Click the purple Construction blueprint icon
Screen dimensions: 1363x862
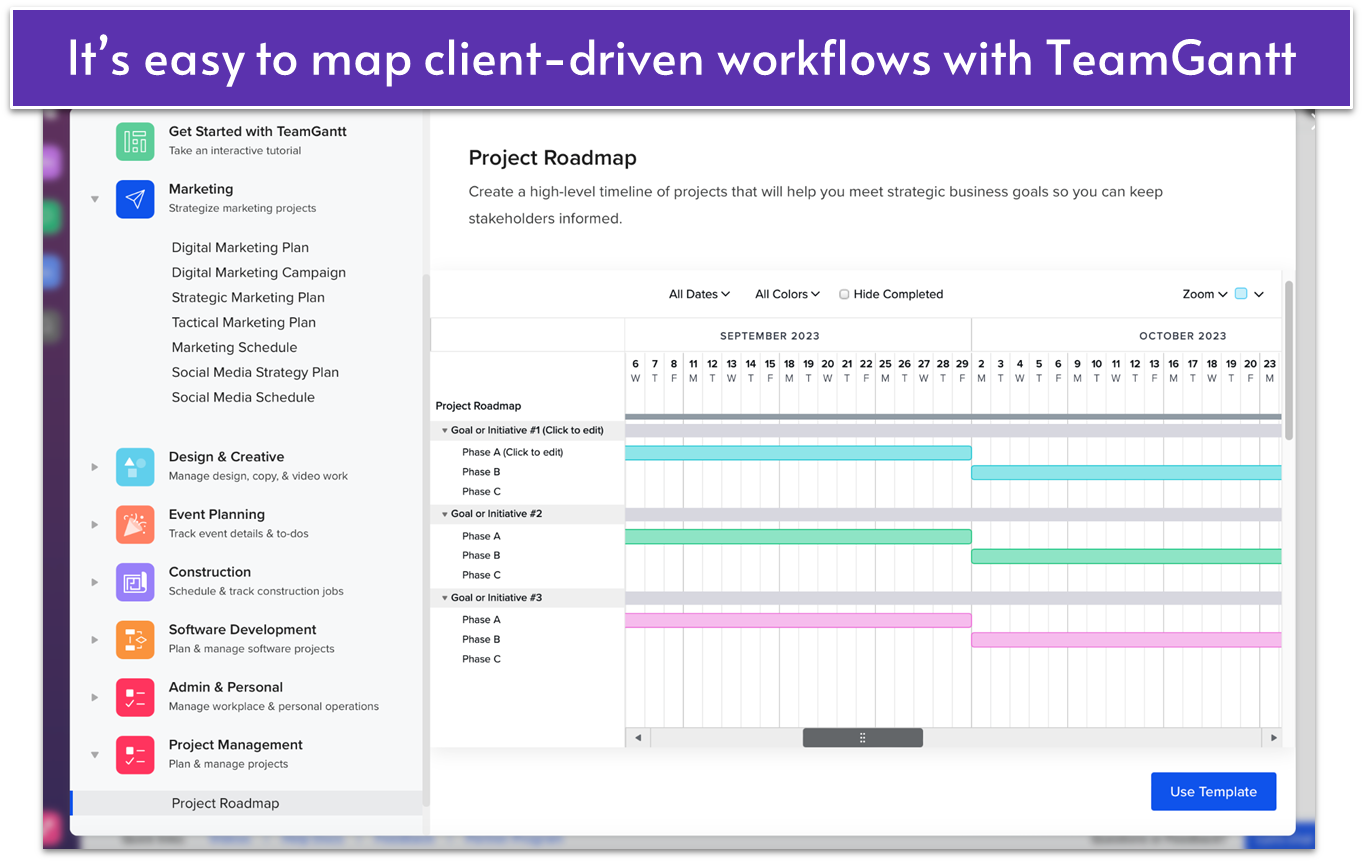[135, 582]
